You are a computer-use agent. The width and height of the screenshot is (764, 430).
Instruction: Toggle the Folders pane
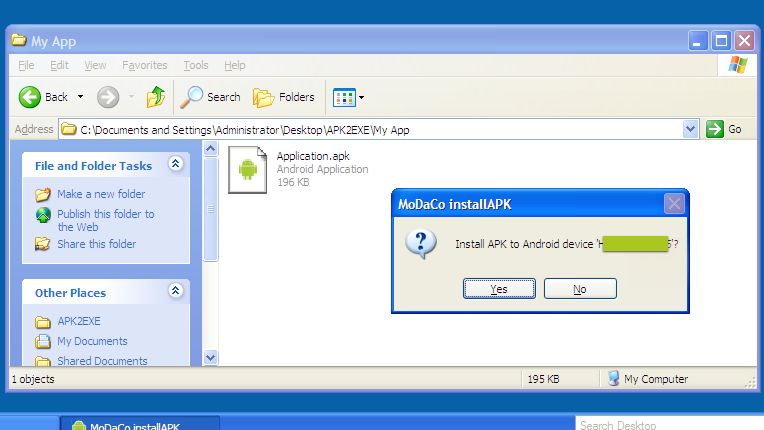coord(284,97)
